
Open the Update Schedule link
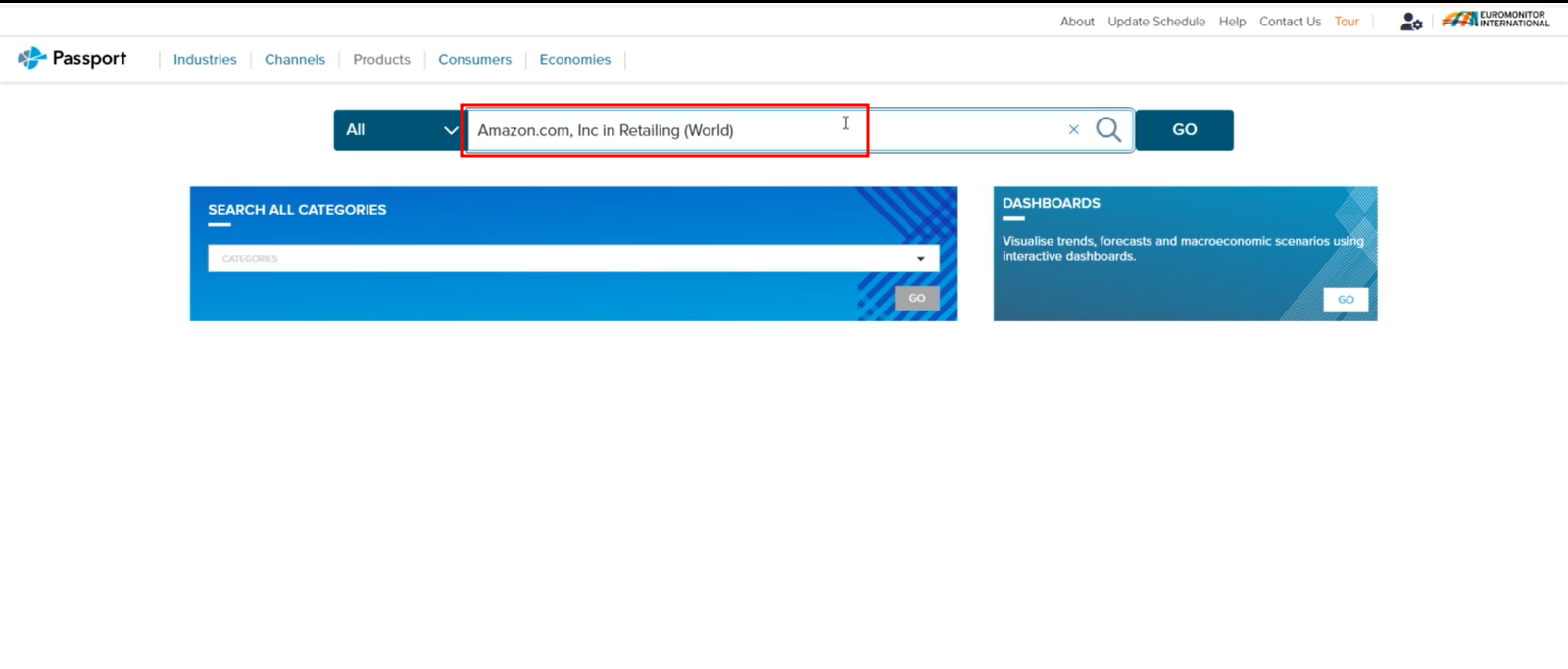[1156, 22]
